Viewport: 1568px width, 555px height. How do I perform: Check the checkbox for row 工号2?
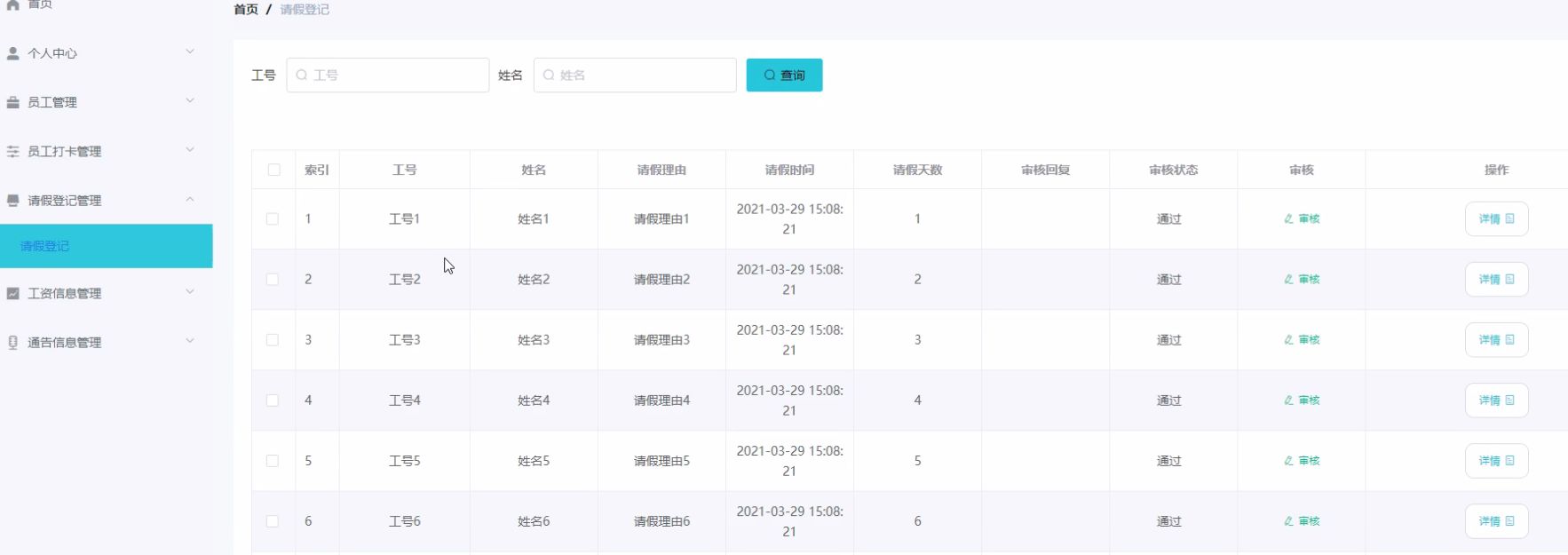coord(273,279)
